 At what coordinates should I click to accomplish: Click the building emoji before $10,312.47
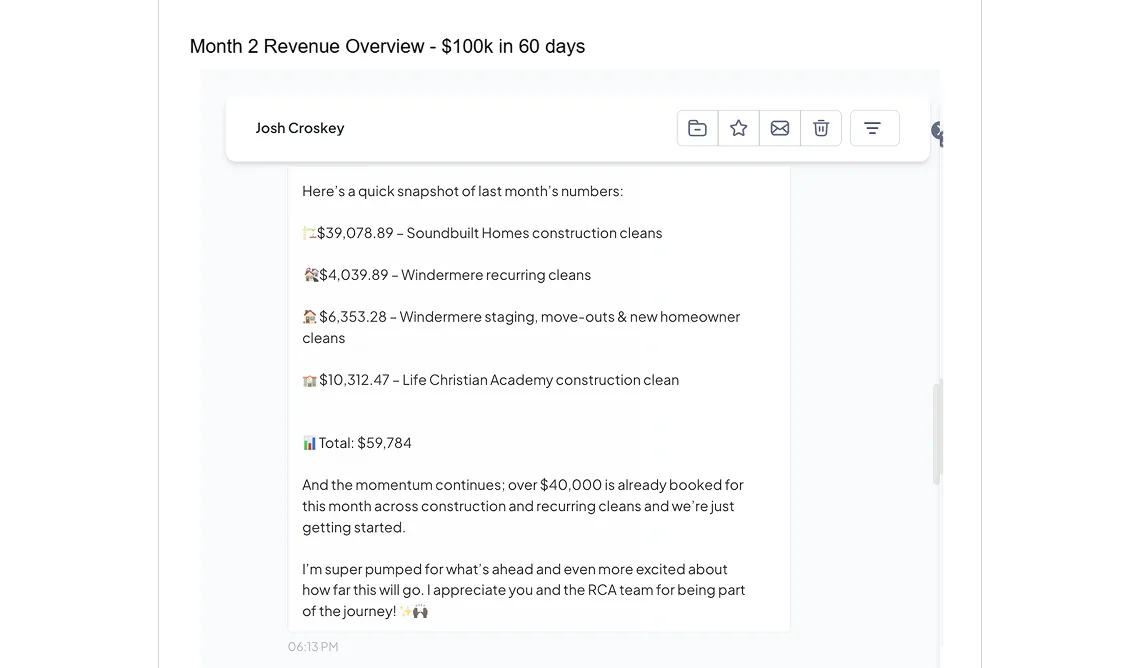[x=310, y=380]
